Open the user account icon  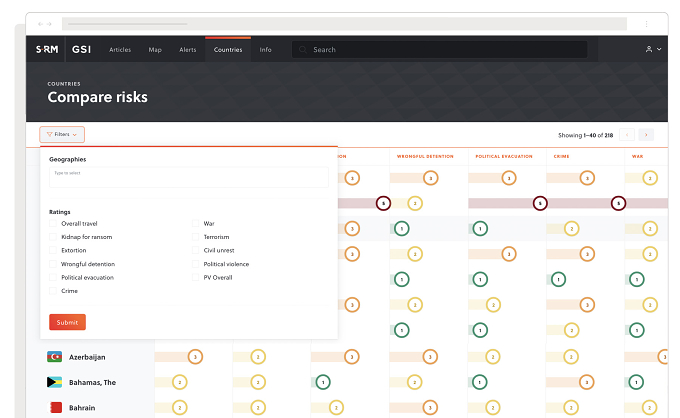click(649, 49)
